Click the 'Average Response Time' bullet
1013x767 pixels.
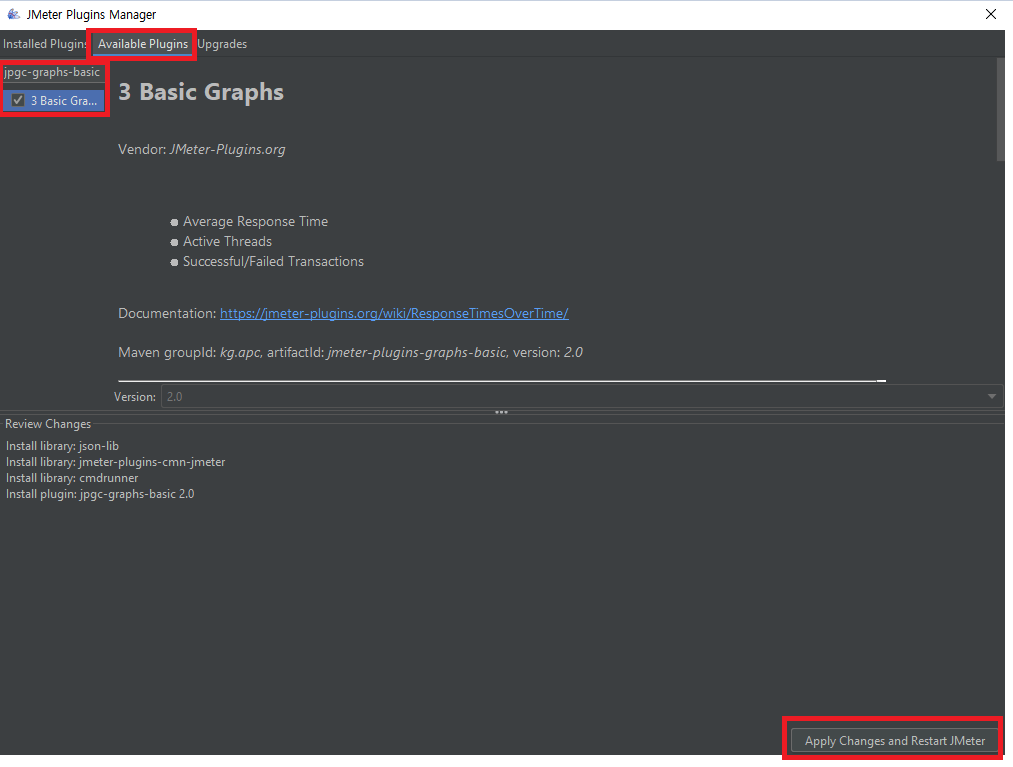(255, 222)
